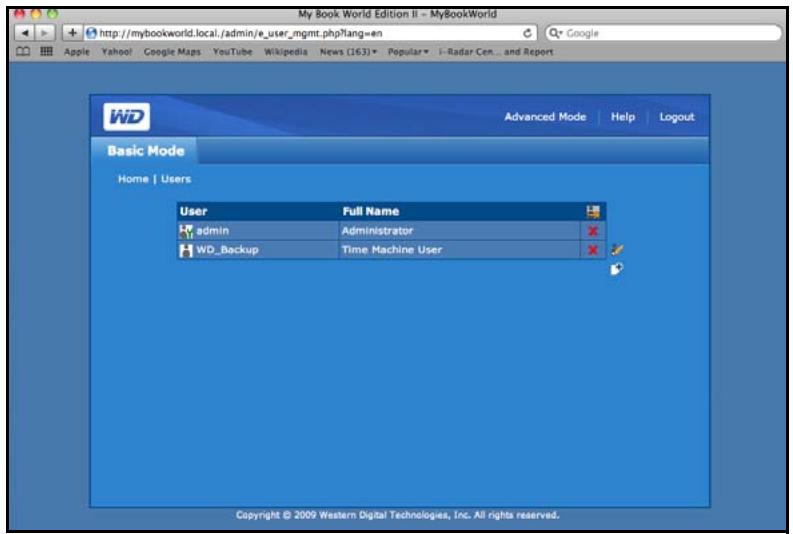Select the admin user name
Image resolution: width=793 pixels, height=534 pixels.
(212, 231)
